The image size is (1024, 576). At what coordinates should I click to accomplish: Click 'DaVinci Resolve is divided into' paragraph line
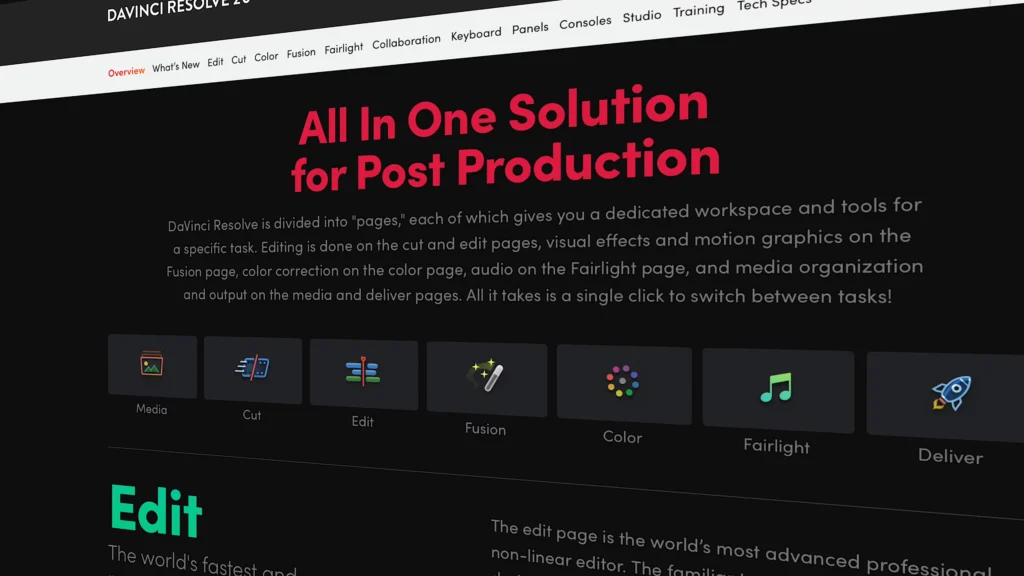tap(258, 224)
